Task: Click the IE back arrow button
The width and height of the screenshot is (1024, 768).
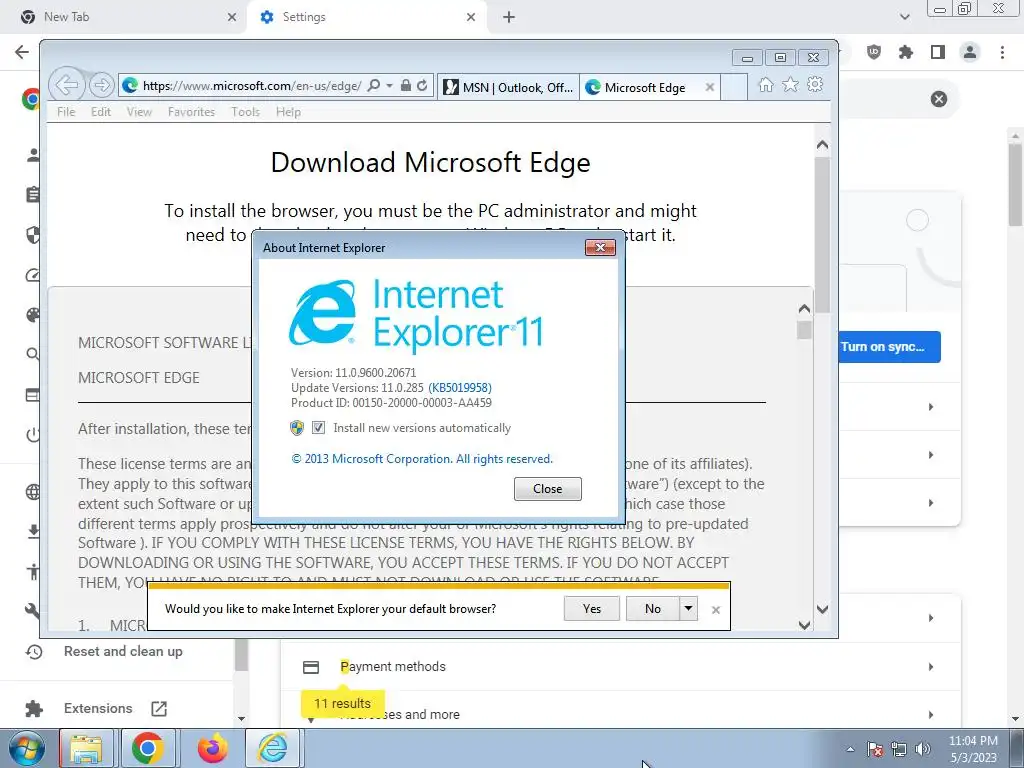Action: [x=67, y=84]
